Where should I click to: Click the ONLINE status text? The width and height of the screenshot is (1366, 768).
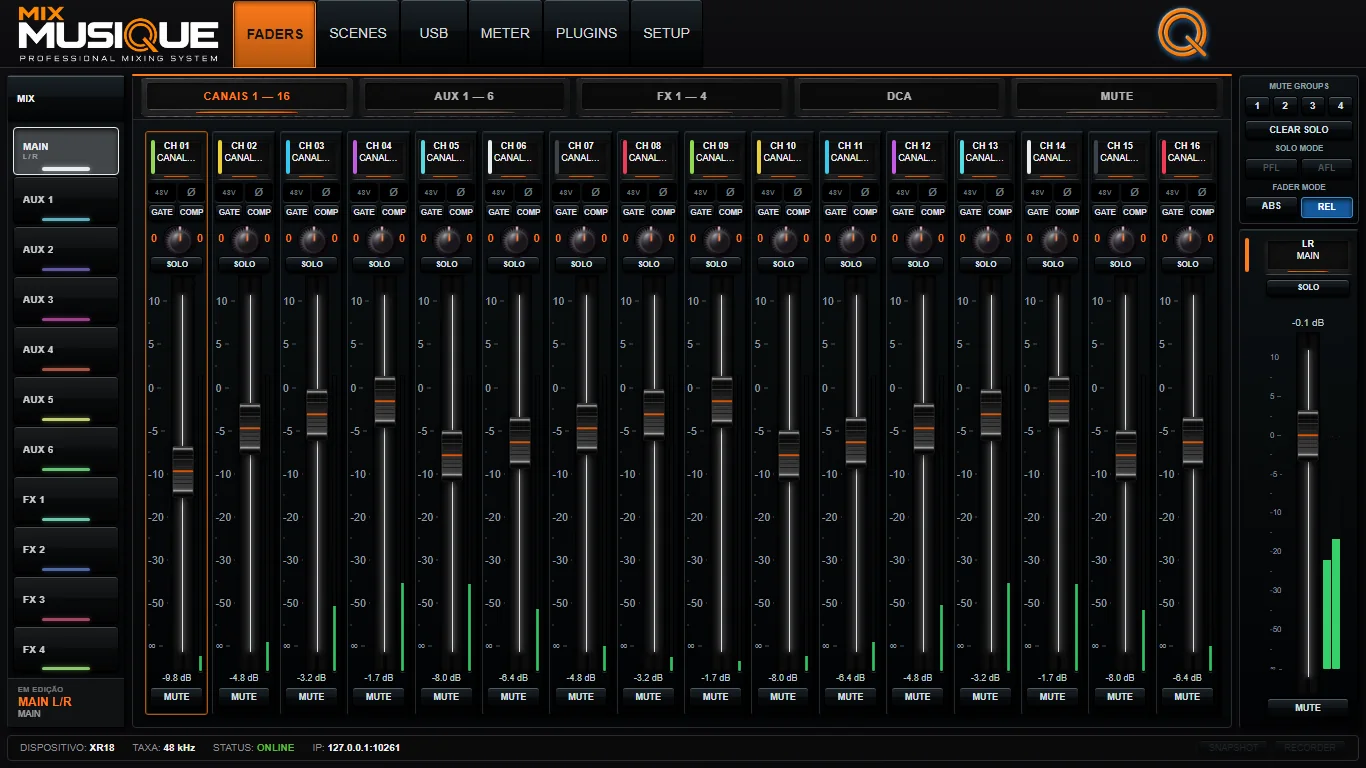(276, 748)
